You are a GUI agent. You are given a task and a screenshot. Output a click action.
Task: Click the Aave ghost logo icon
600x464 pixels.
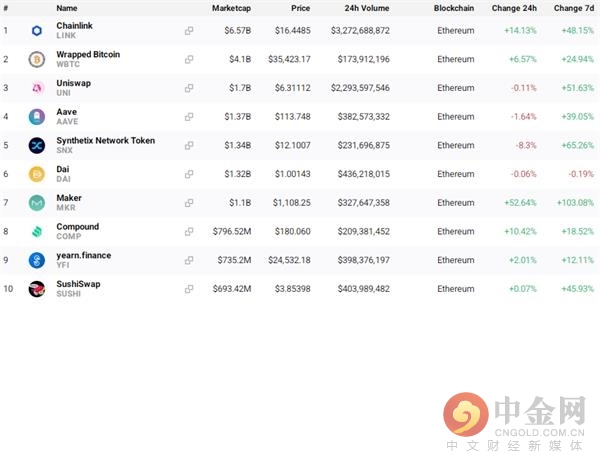point(37,117)
